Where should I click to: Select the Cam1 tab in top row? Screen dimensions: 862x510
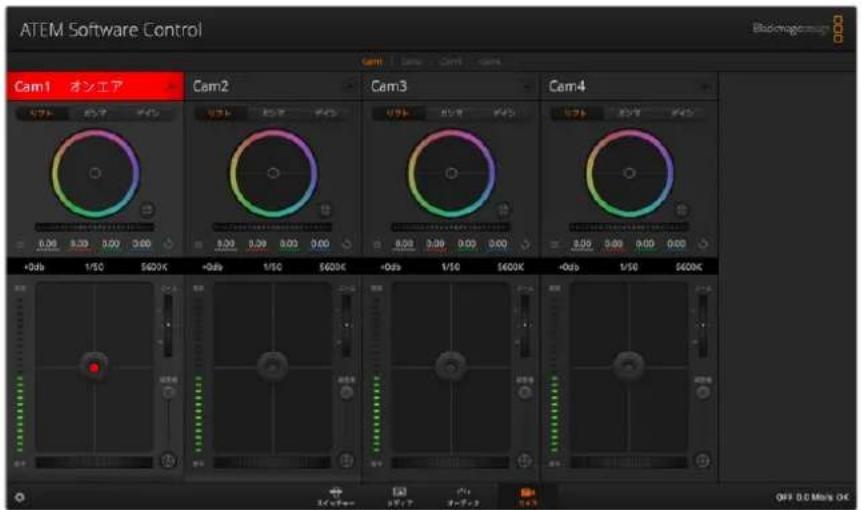372,62
